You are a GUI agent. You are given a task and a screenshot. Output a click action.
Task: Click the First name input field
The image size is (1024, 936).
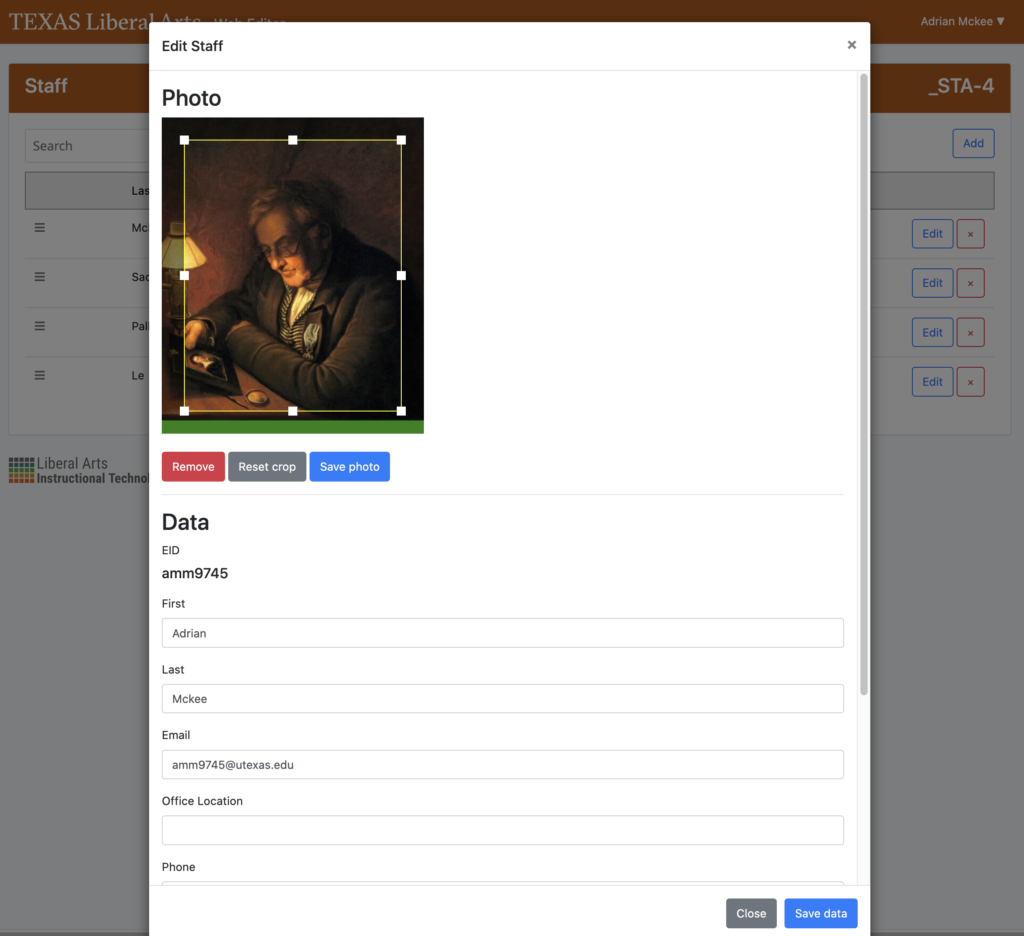[x=503, y=633]
